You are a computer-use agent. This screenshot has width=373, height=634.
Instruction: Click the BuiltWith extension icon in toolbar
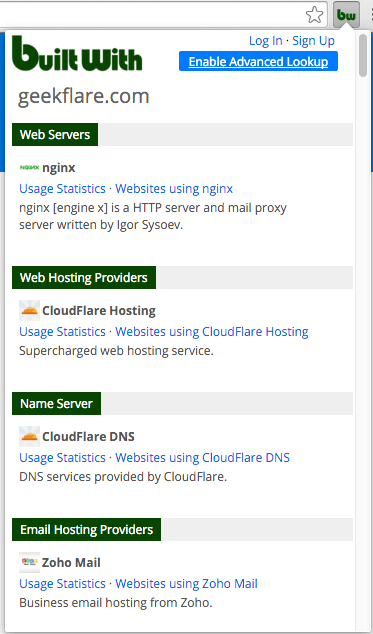(346, 15)
